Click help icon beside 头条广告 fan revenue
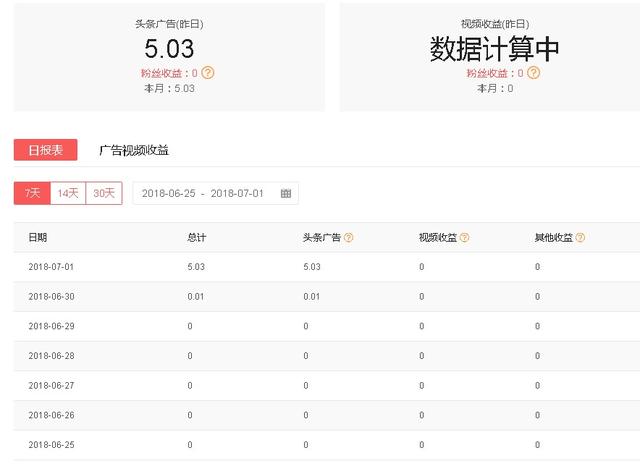 pyautogui.click(x=208, y=73)
